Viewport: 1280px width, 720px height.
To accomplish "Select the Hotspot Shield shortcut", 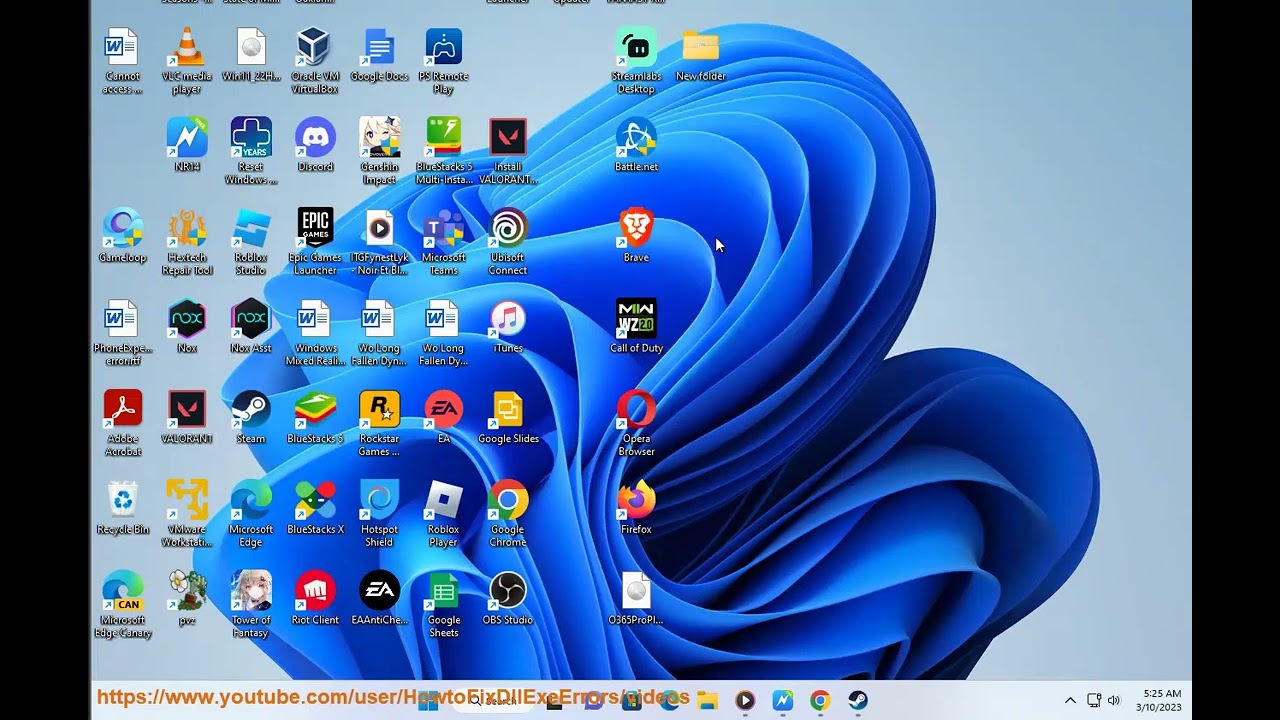I will (379, 514).
